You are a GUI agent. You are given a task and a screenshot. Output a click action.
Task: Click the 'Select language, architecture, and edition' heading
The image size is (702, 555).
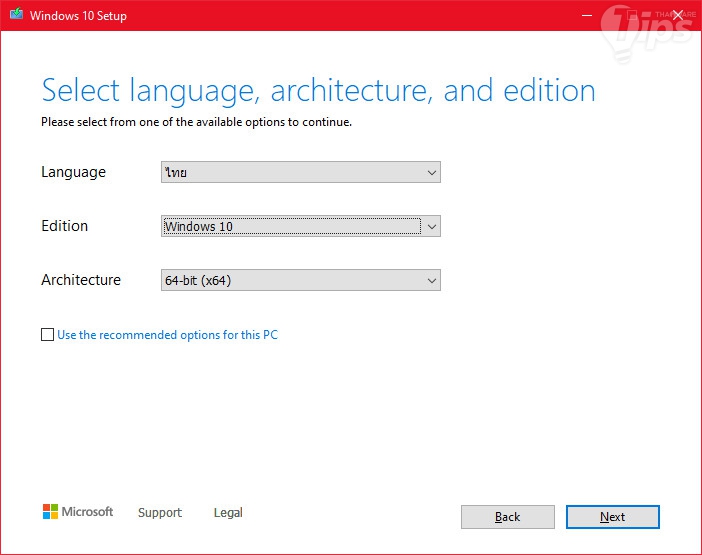click(318, 91)
